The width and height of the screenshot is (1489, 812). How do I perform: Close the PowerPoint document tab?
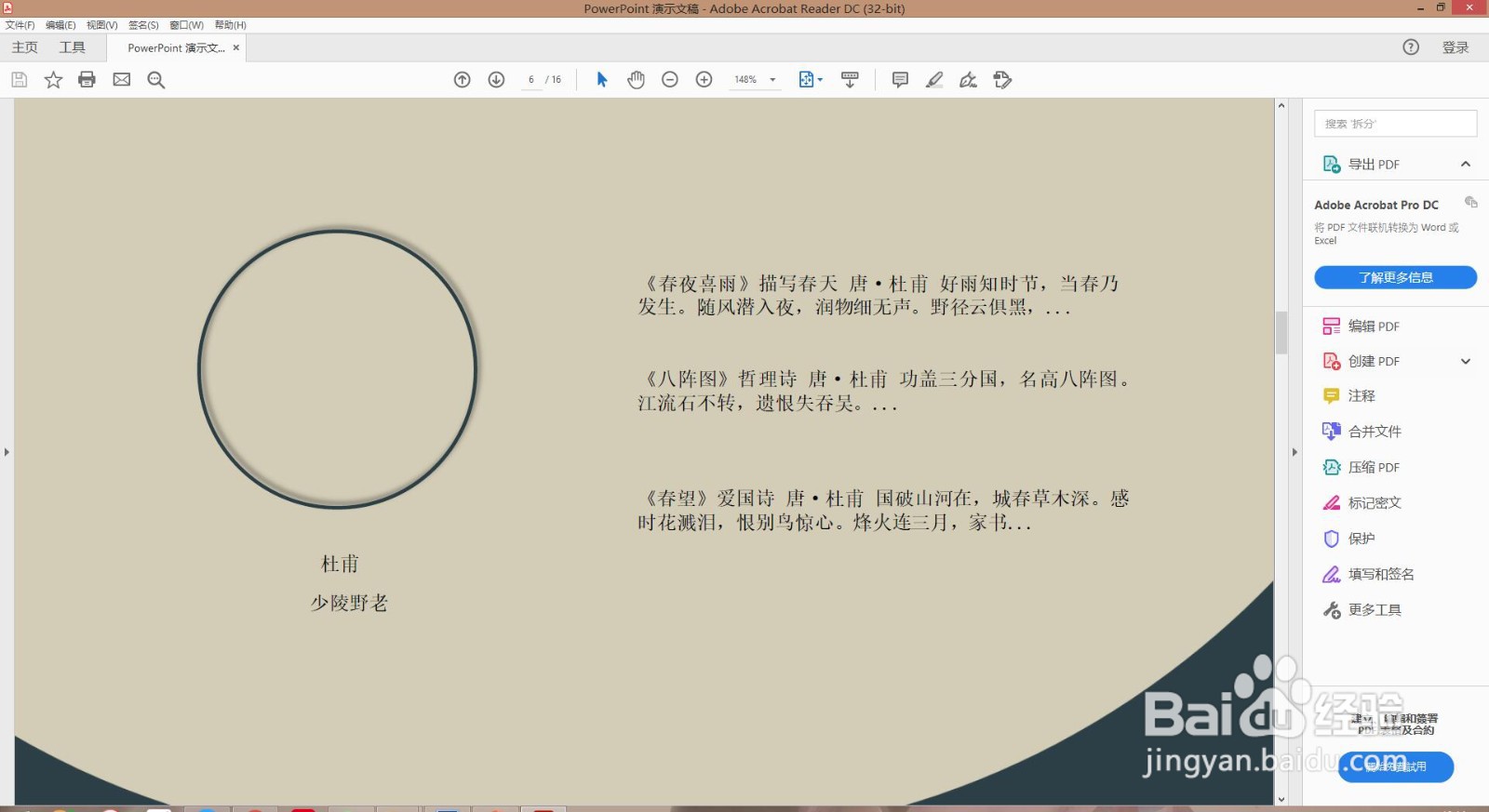tap(236, 47)
